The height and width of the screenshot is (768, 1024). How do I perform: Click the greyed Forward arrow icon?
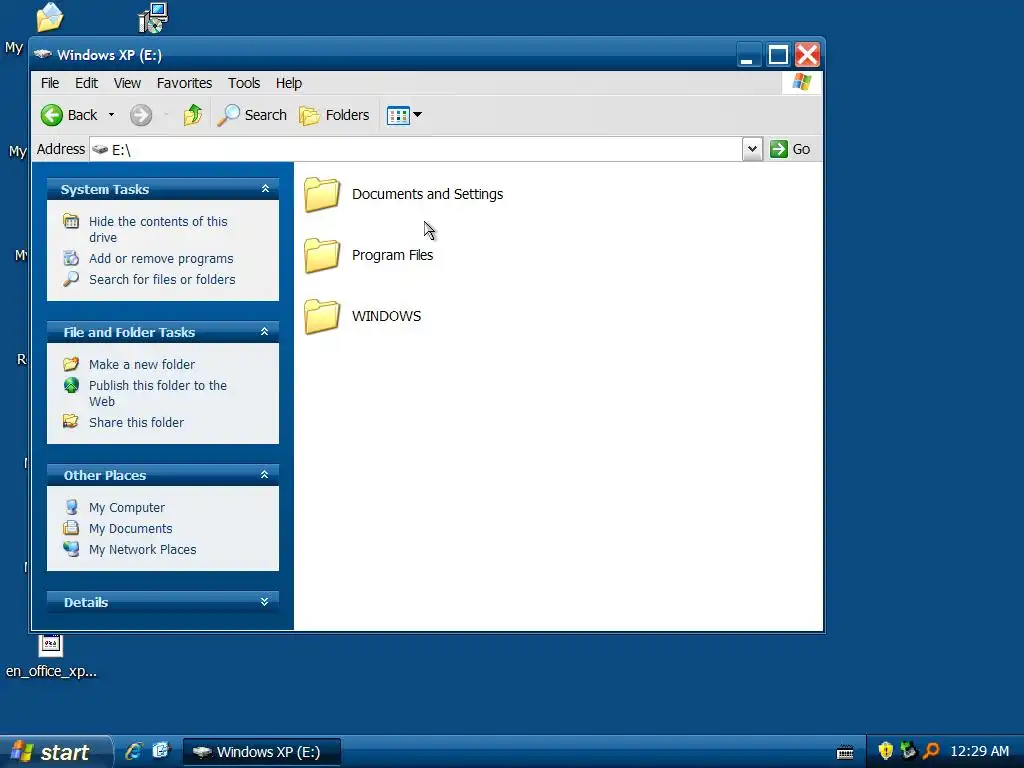140,115
